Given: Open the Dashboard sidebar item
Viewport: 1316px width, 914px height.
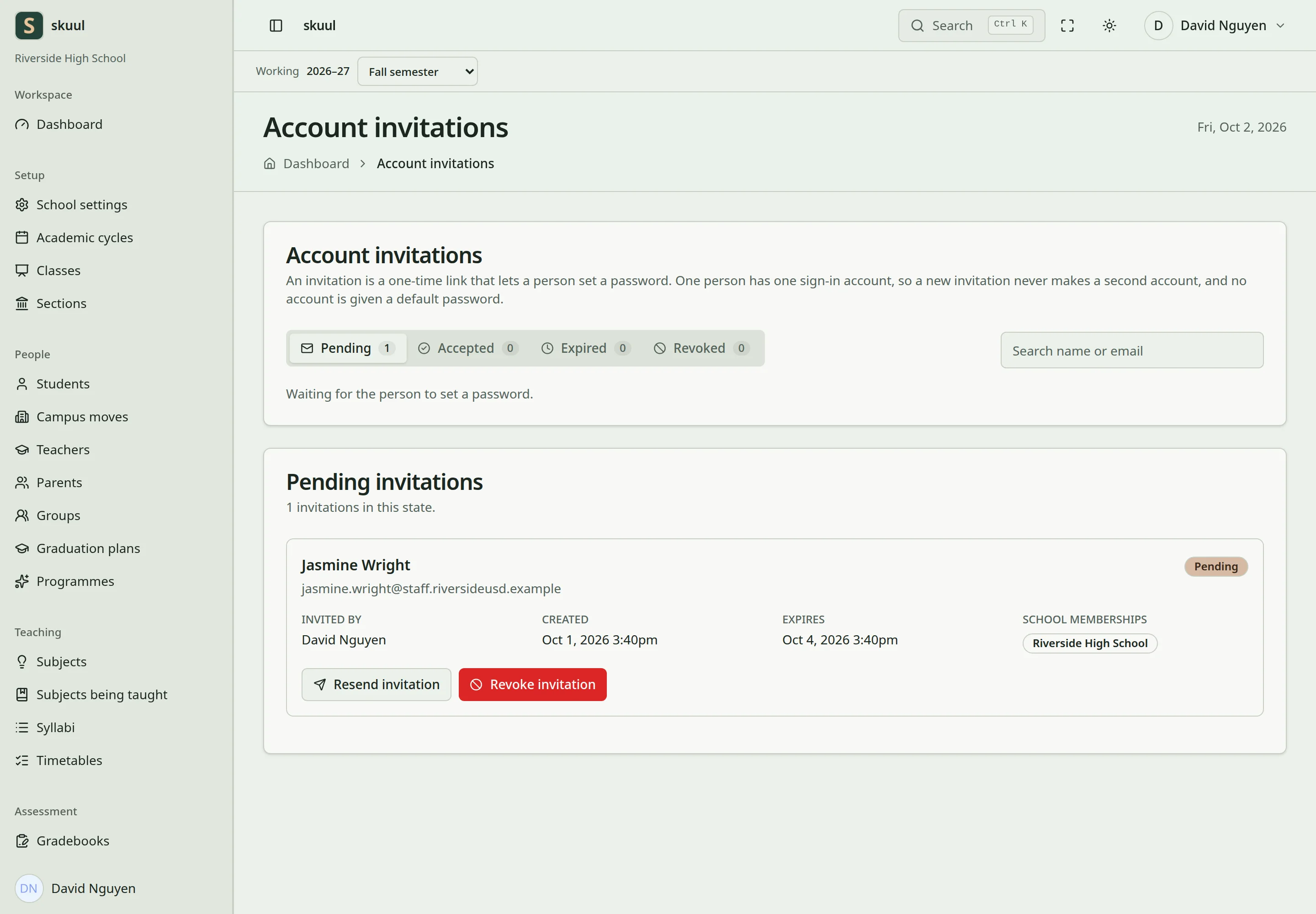Looking at the screenshot, I should pyautogui.click(x=116, y=124).
